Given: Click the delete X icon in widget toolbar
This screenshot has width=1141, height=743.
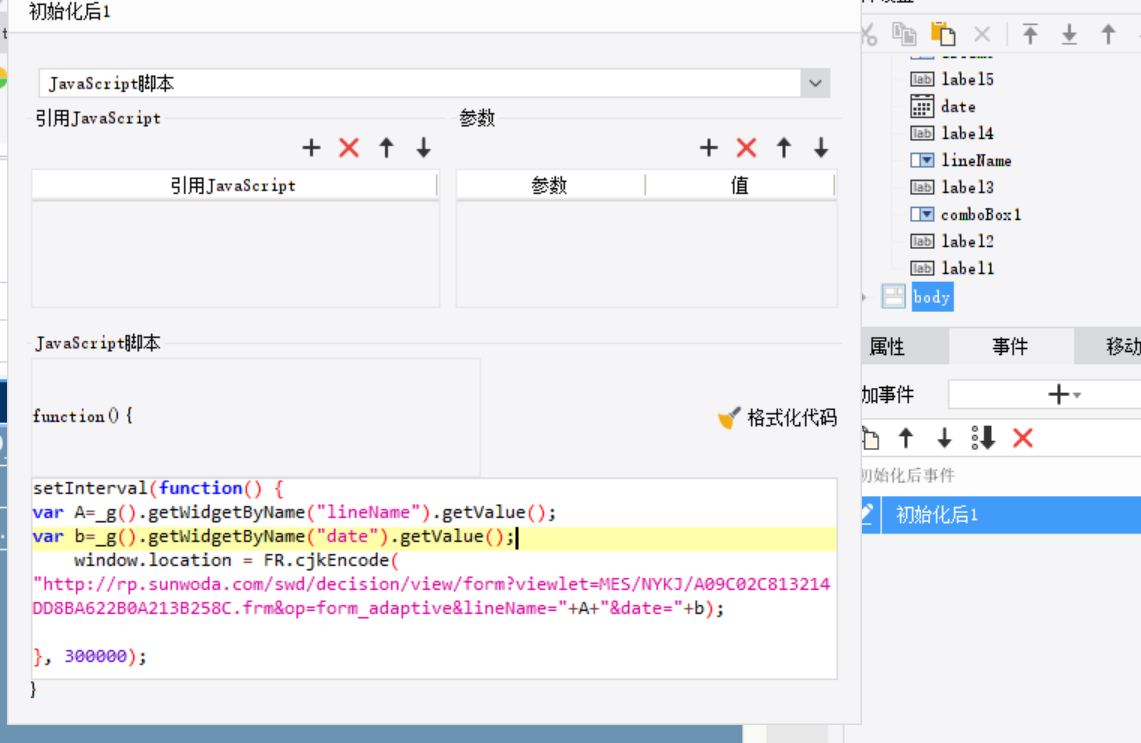Looking at the screenshot, I should (x=982, y=34).
